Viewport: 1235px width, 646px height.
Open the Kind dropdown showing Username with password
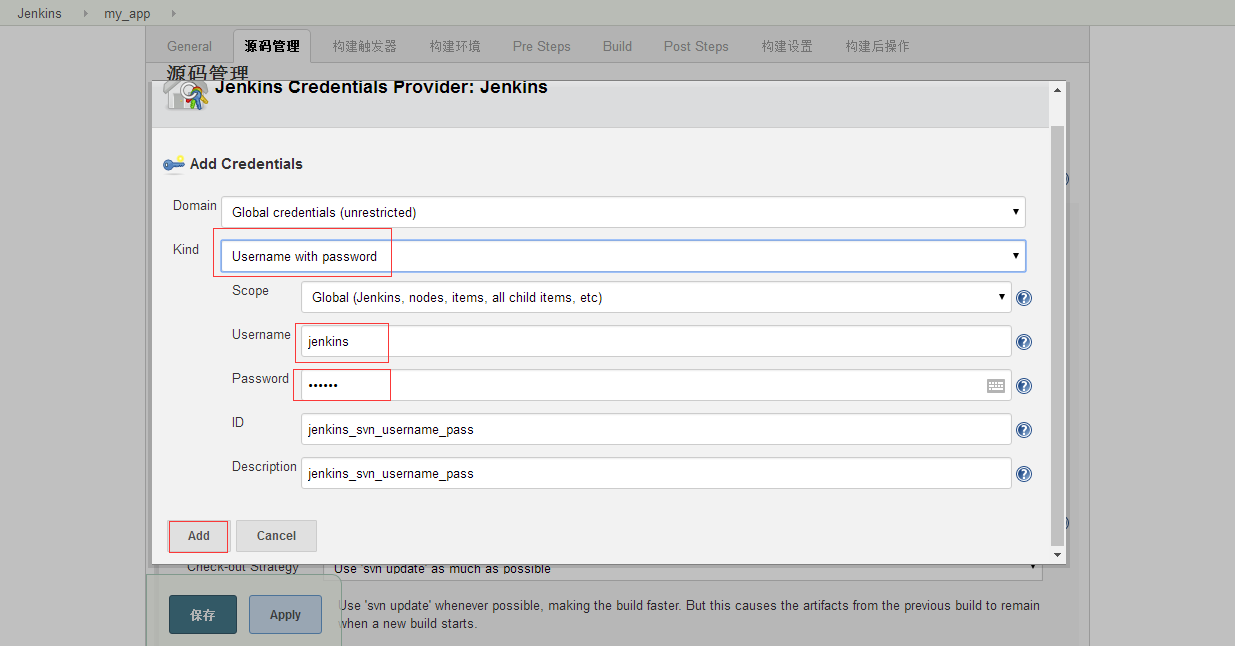point(623,256)
